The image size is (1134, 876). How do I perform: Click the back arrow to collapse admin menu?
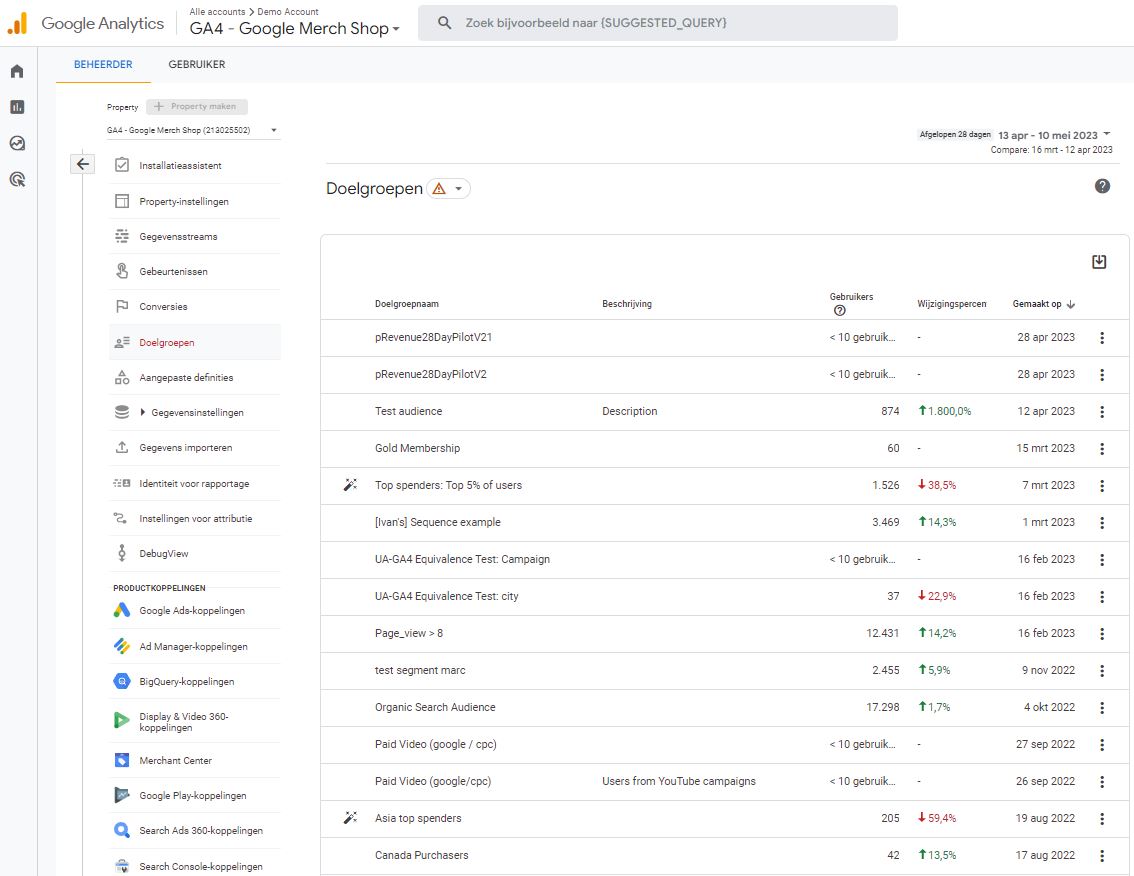click(83, 164)
